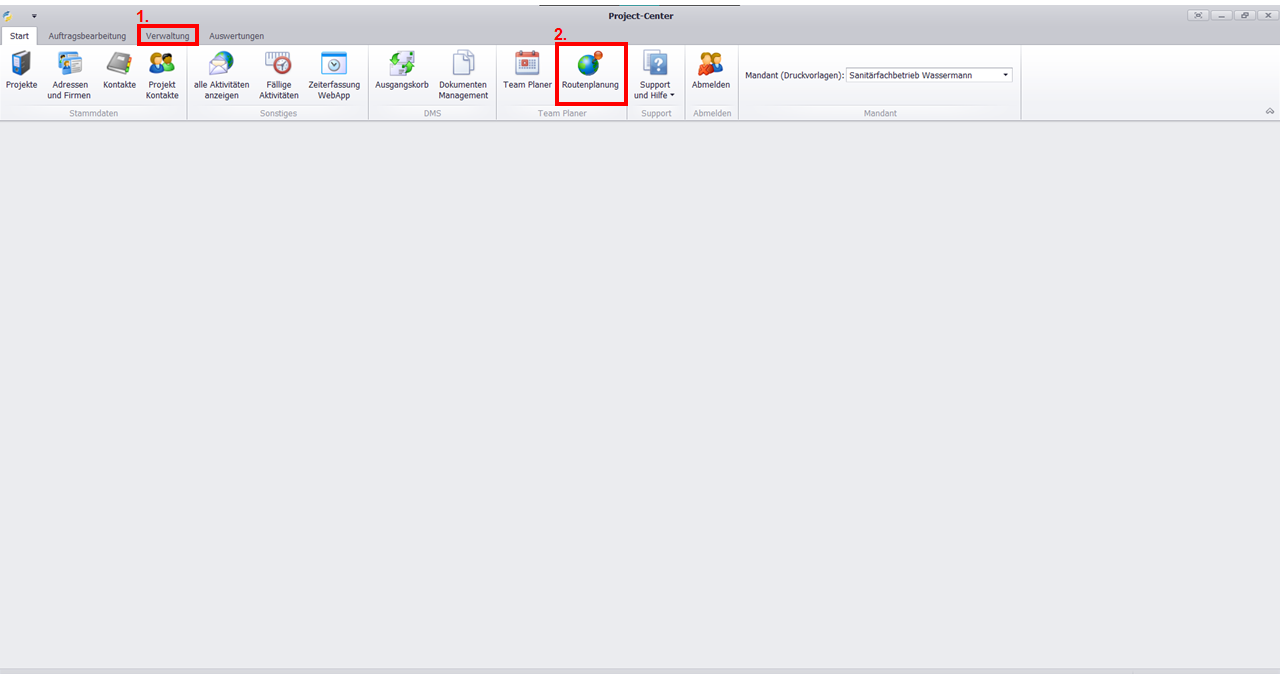Open Adressen und Firmen
This screenshot has width=1280, height=674.
tap(69, 73)
